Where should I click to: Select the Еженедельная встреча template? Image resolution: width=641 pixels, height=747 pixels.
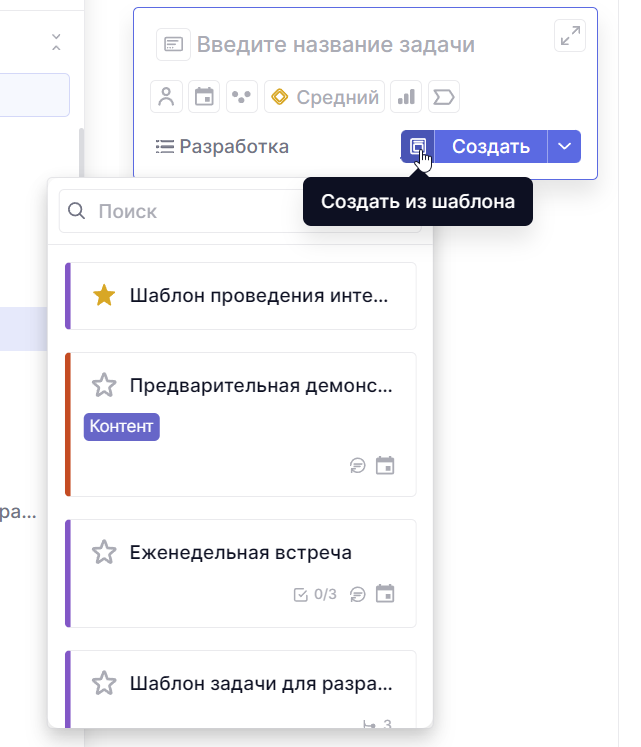point(241,553)
